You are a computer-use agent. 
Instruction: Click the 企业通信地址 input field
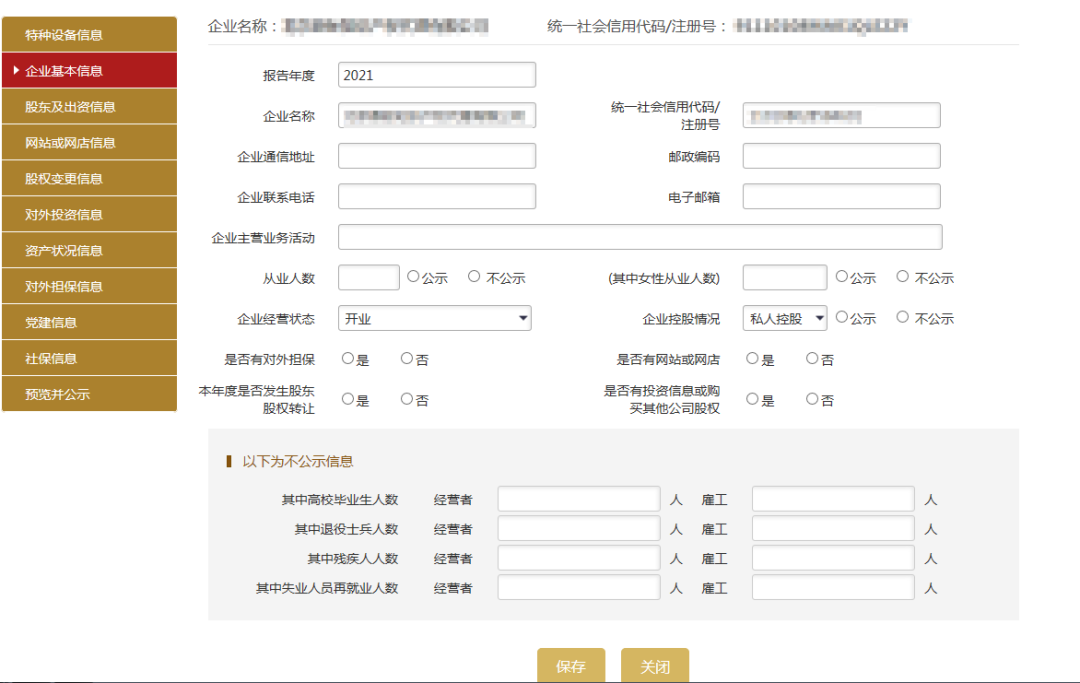[x=436, y=156]
